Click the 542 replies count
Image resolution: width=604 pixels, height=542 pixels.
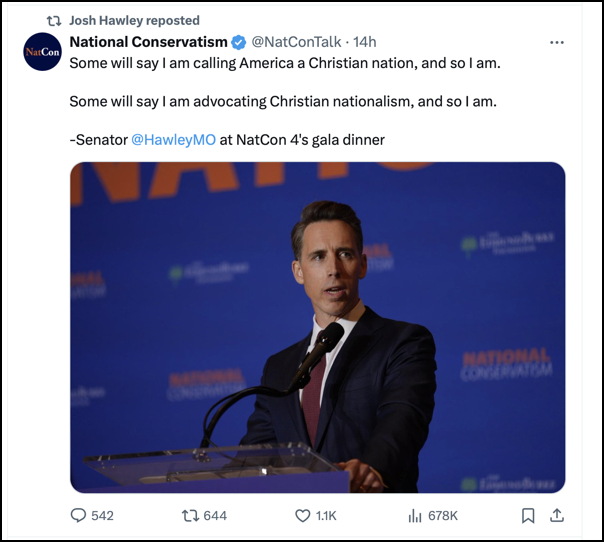pyautogui.click(x=102, y=515)
